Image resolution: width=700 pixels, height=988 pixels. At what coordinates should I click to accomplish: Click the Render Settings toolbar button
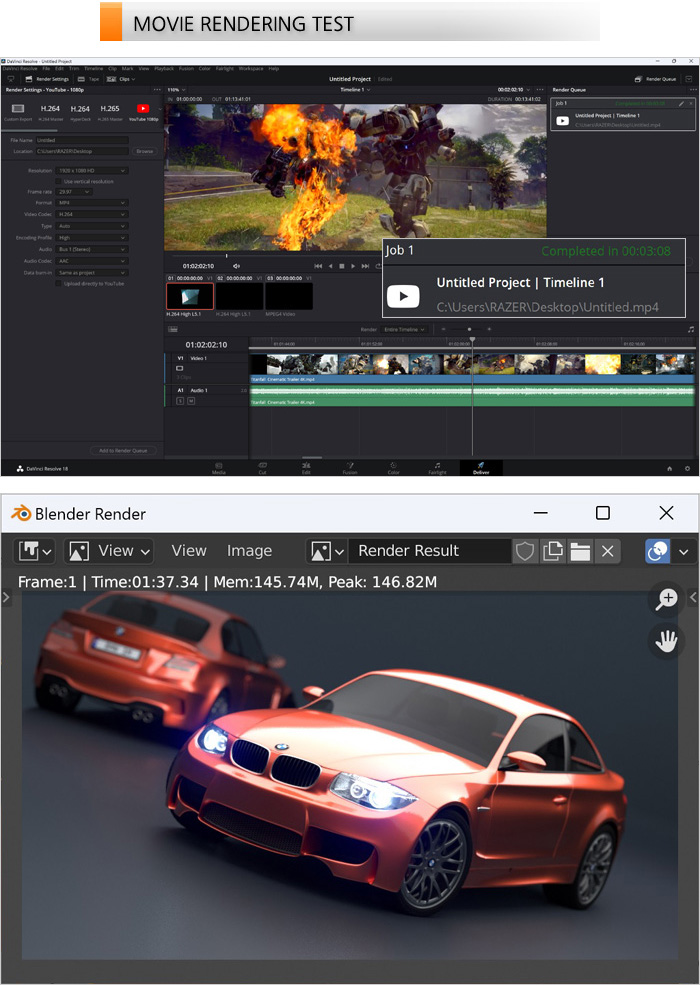47,79
